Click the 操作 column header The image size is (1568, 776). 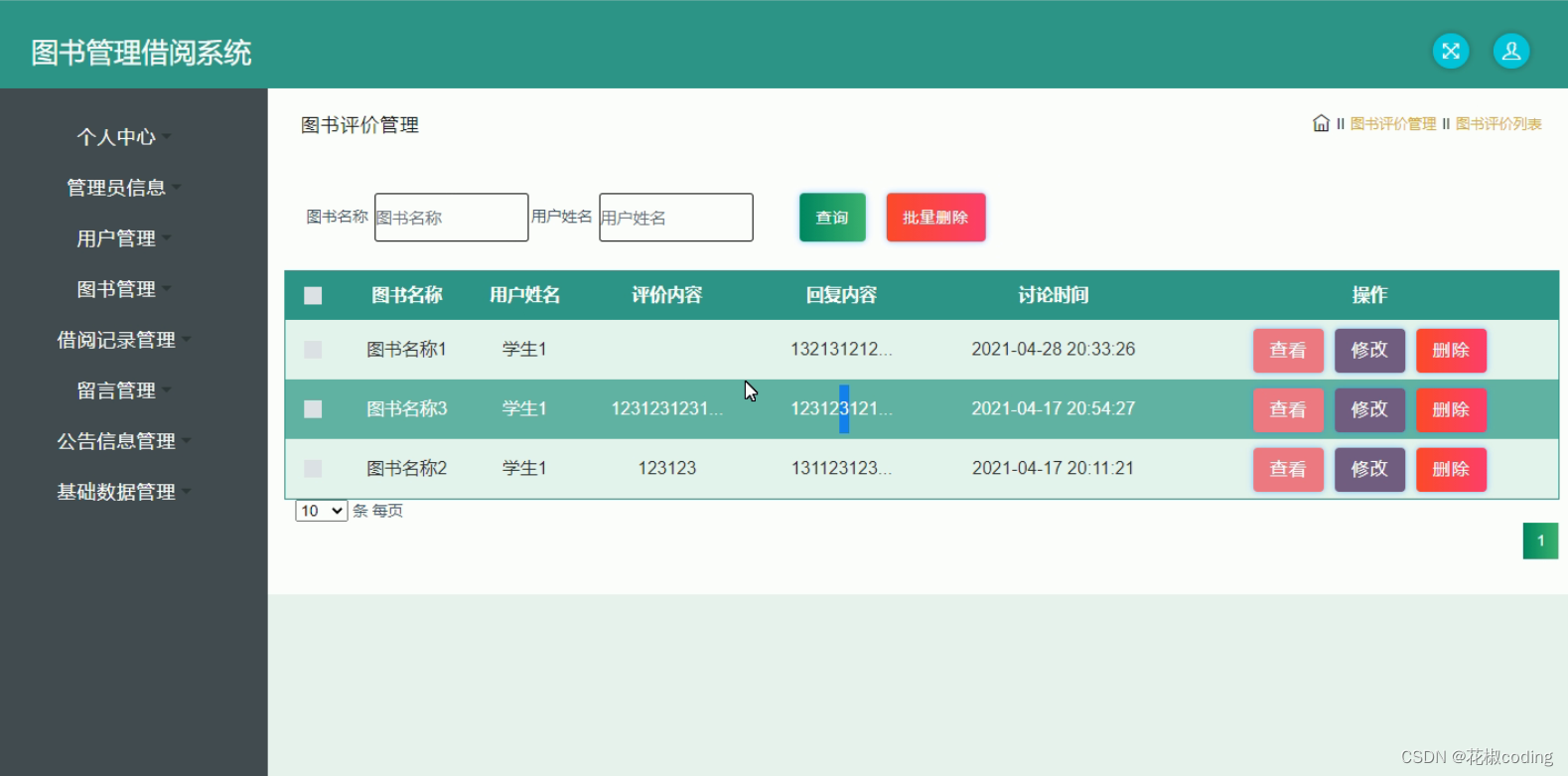[1369, 295]
